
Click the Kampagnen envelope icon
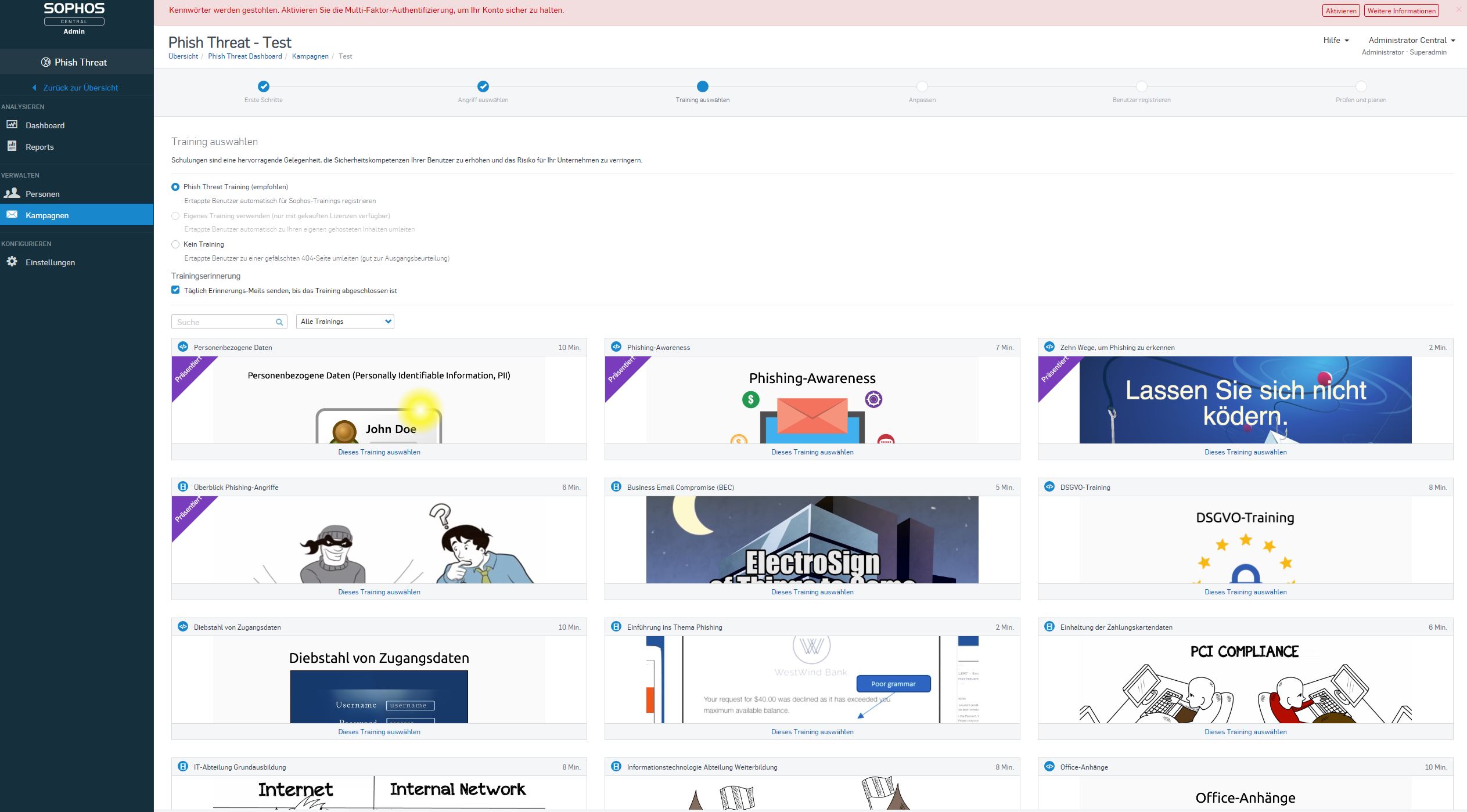tap(12, 215)
